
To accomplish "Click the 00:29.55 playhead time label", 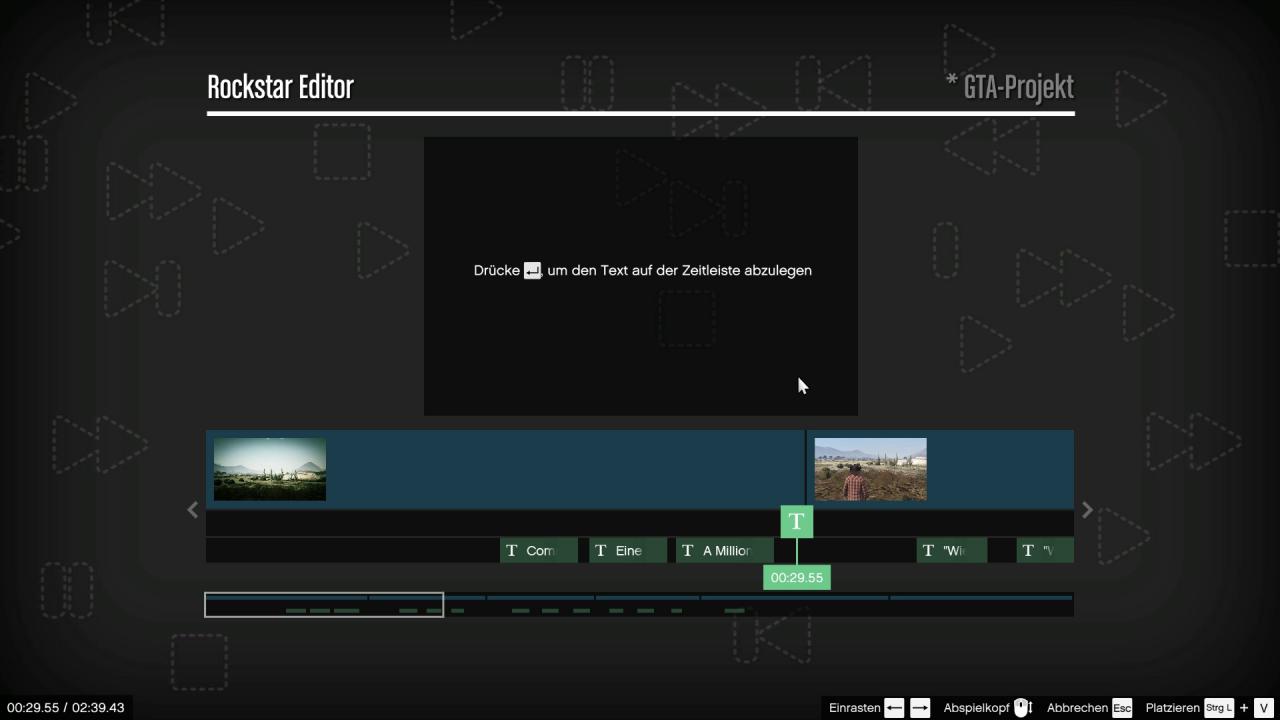I will tap(797, 578).
